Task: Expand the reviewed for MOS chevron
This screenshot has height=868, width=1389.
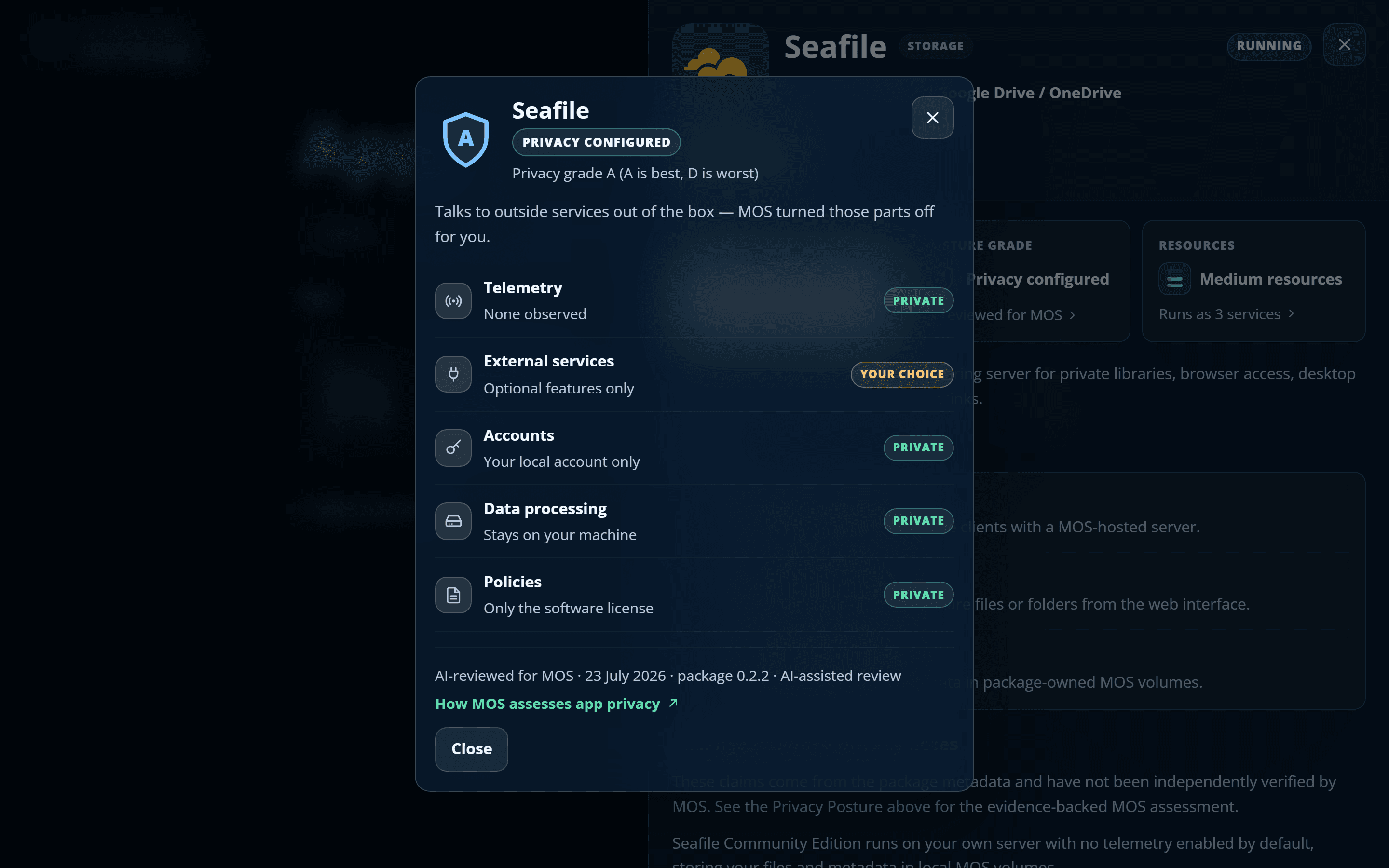Action: pos(1072,315)
